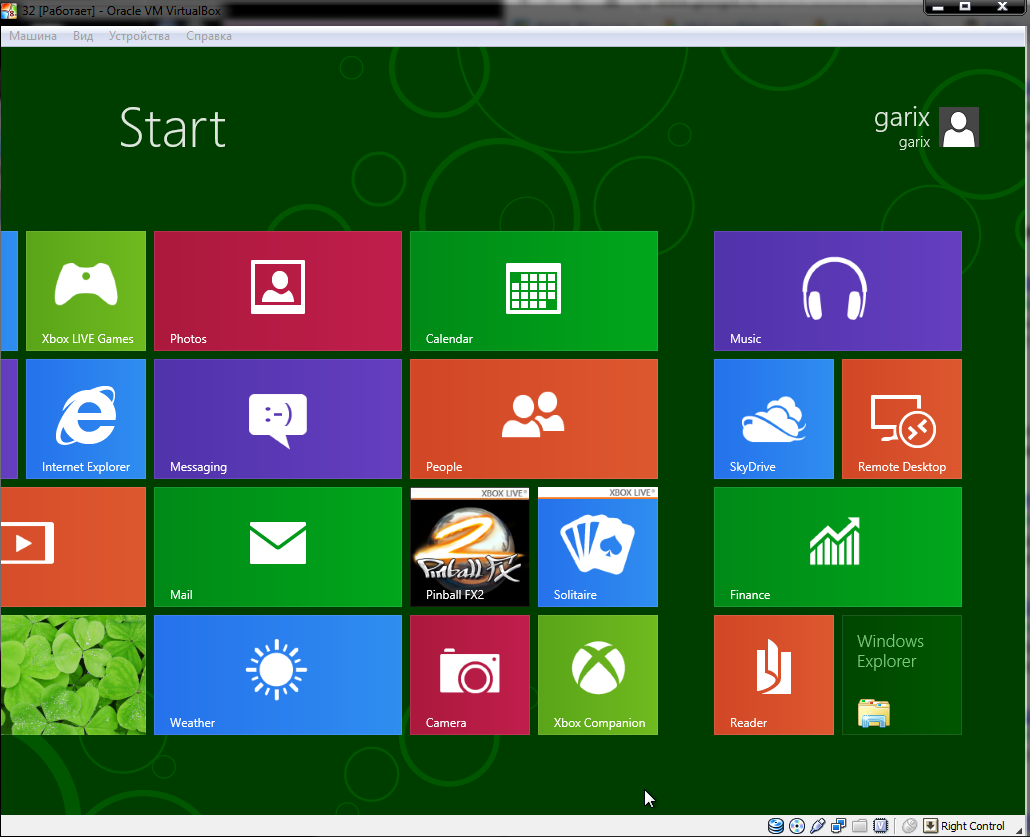
Task: Open the Вид menu
Action: [x=83, y=36]
